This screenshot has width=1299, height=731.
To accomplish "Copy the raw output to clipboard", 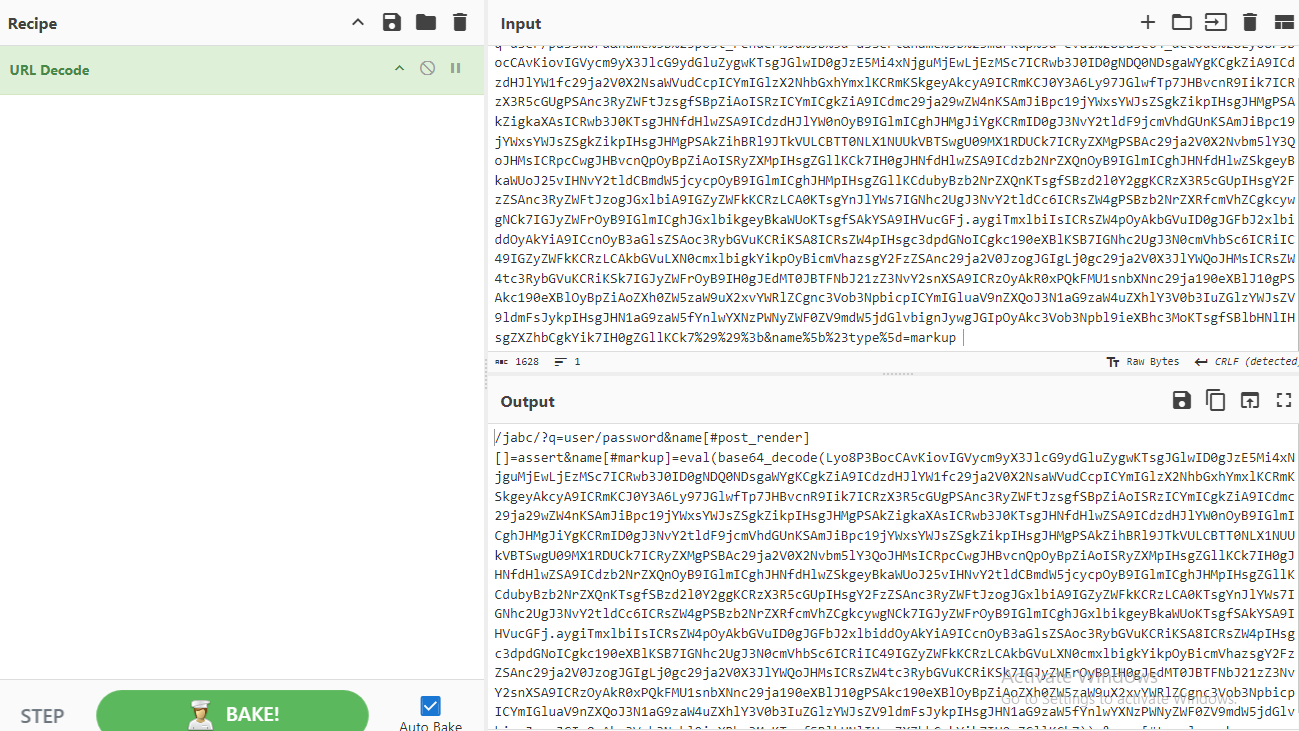I will click(x=1216, y=401).
